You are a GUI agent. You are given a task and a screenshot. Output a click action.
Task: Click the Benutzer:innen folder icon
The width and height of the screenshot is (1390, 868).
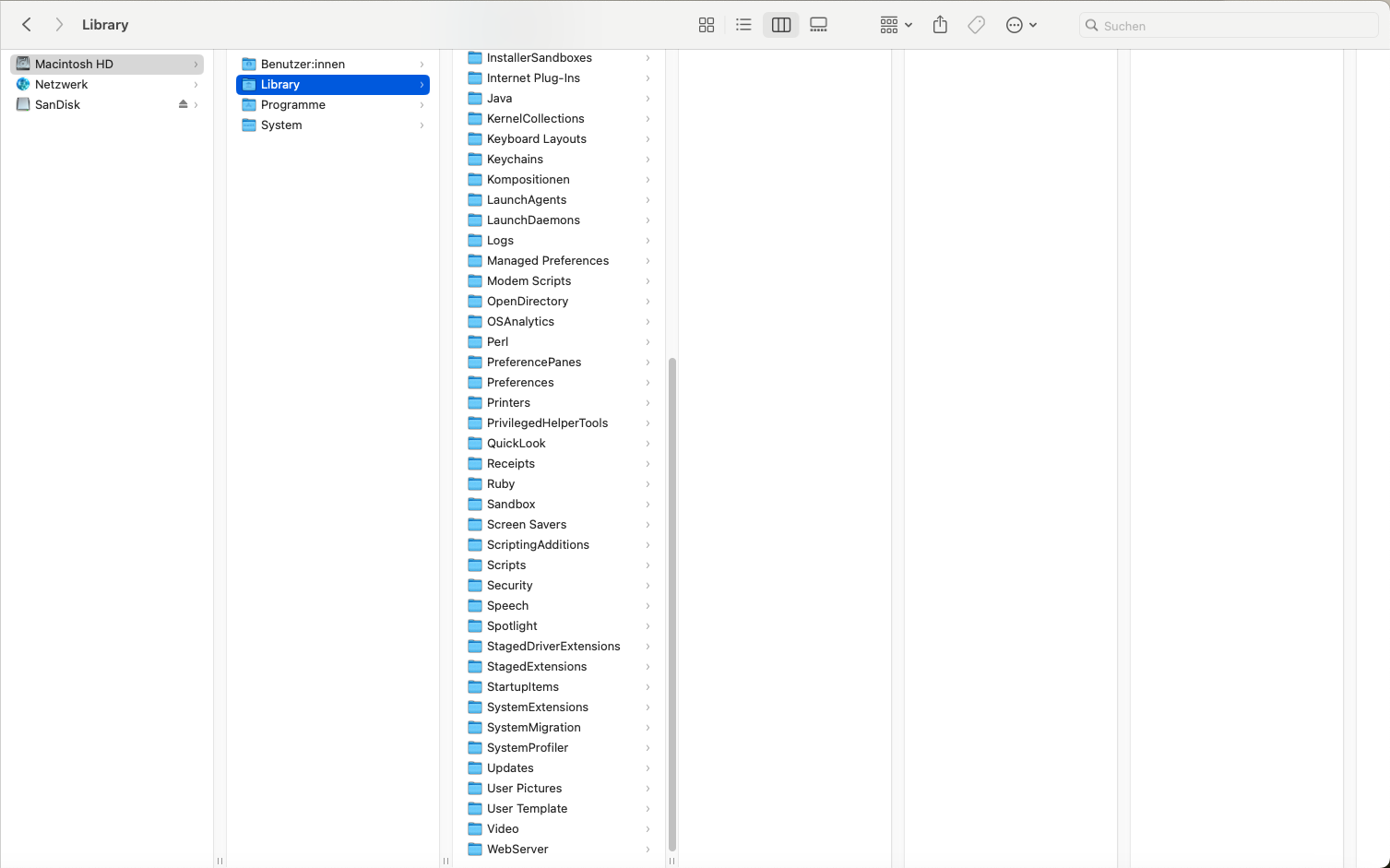[x=249, y=64]
